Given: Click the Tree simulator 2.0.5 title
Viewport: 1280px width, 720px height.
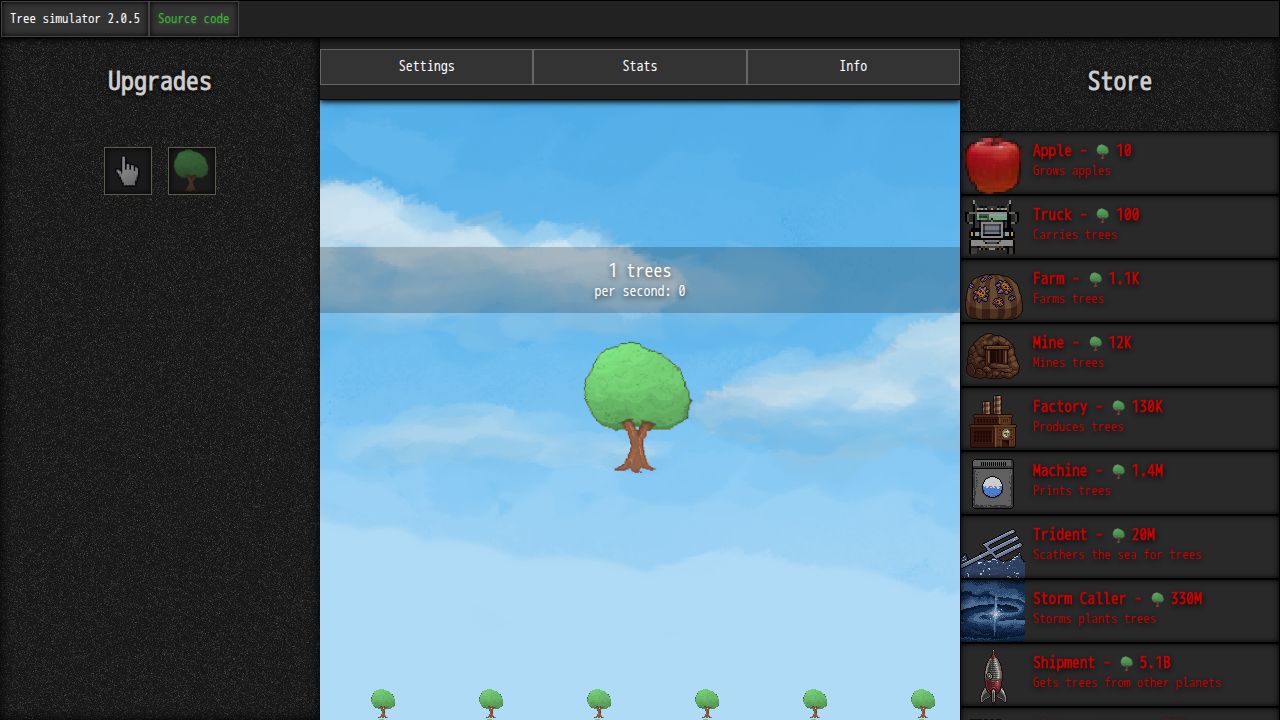Looking at the screenshot, I should 75,19.
